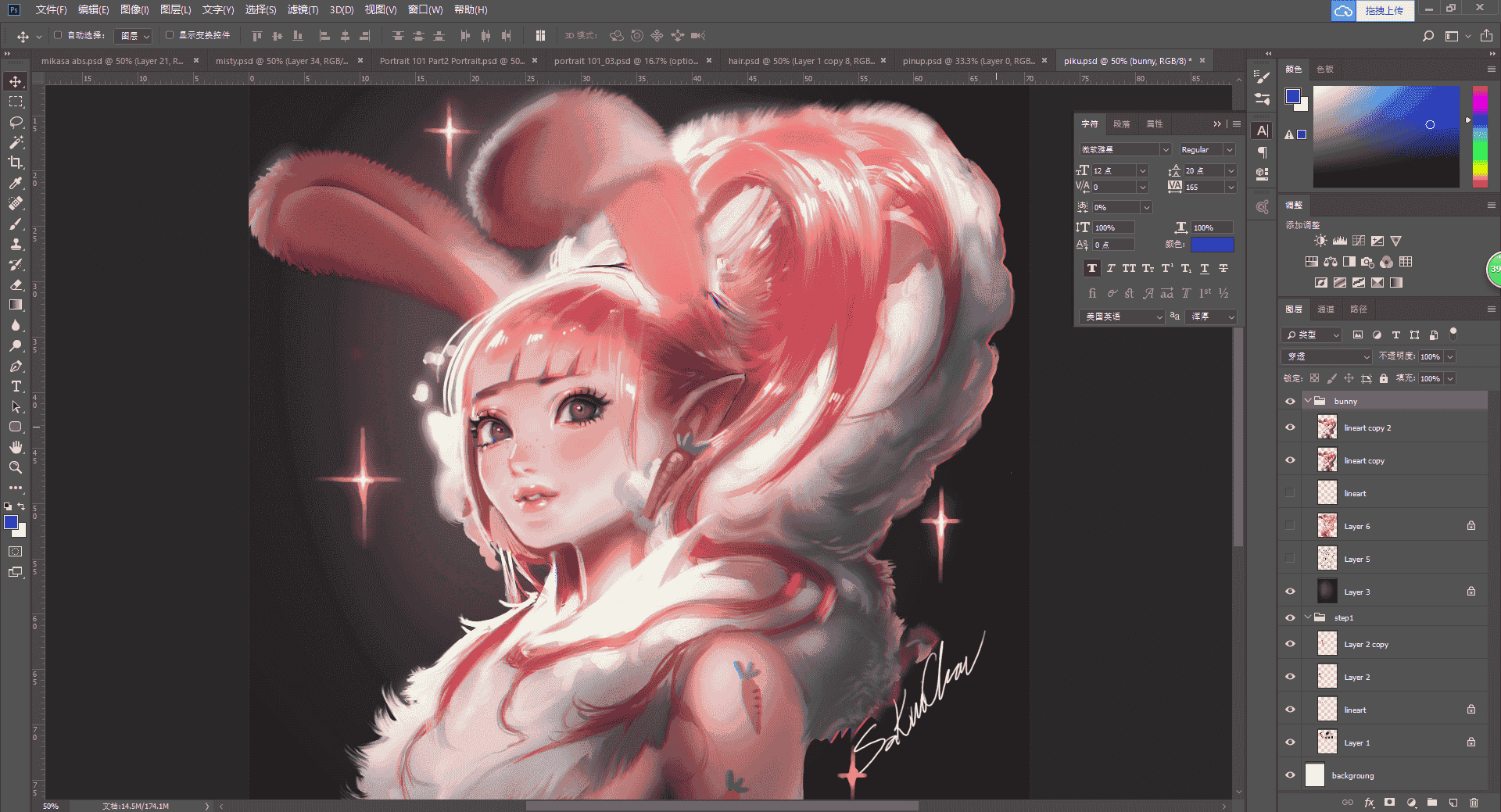
Task: Click the create new group folder icon
Action: click(x=1431, y=802)
